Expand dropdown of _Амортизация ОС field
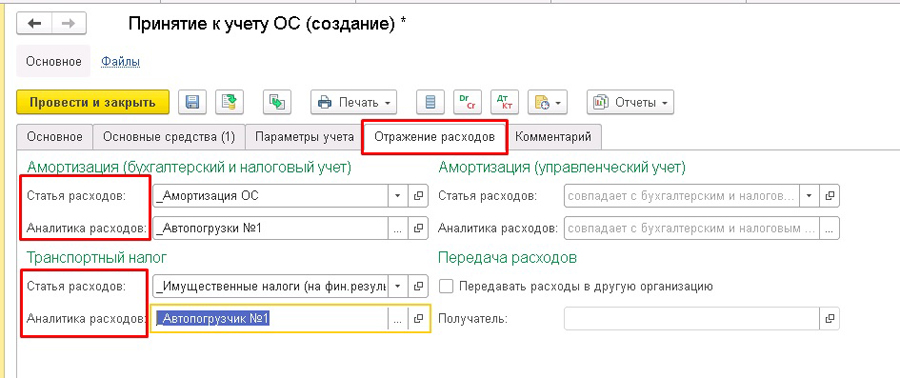 [x=398, y=196]
